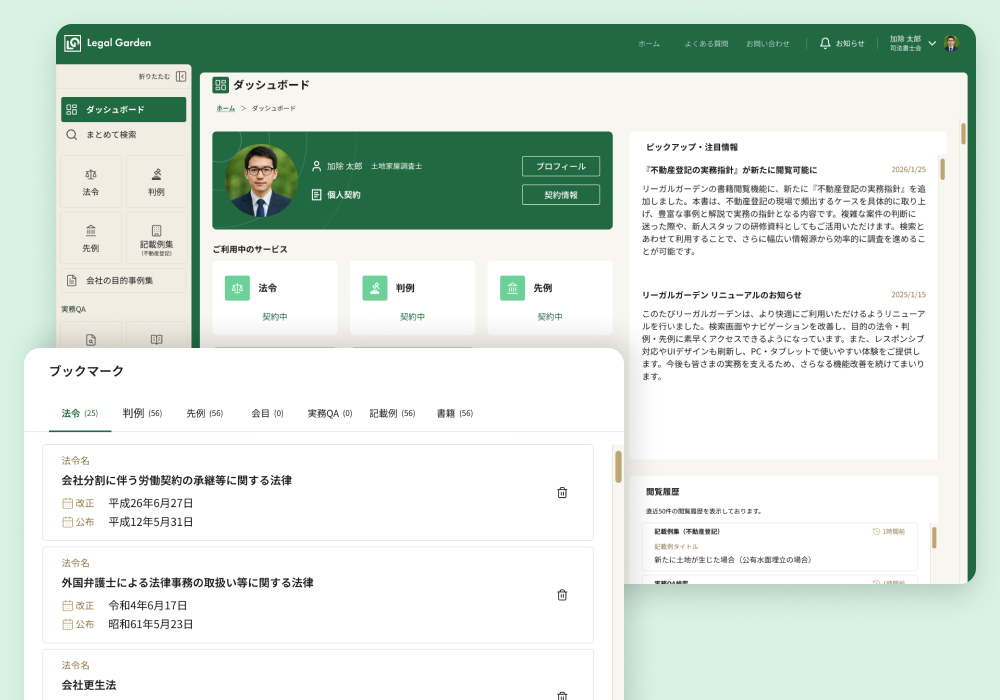Click the person icon beside 加除 太郎
Image resolution: width=1000 pixels, height=700 pixels.
316,166
